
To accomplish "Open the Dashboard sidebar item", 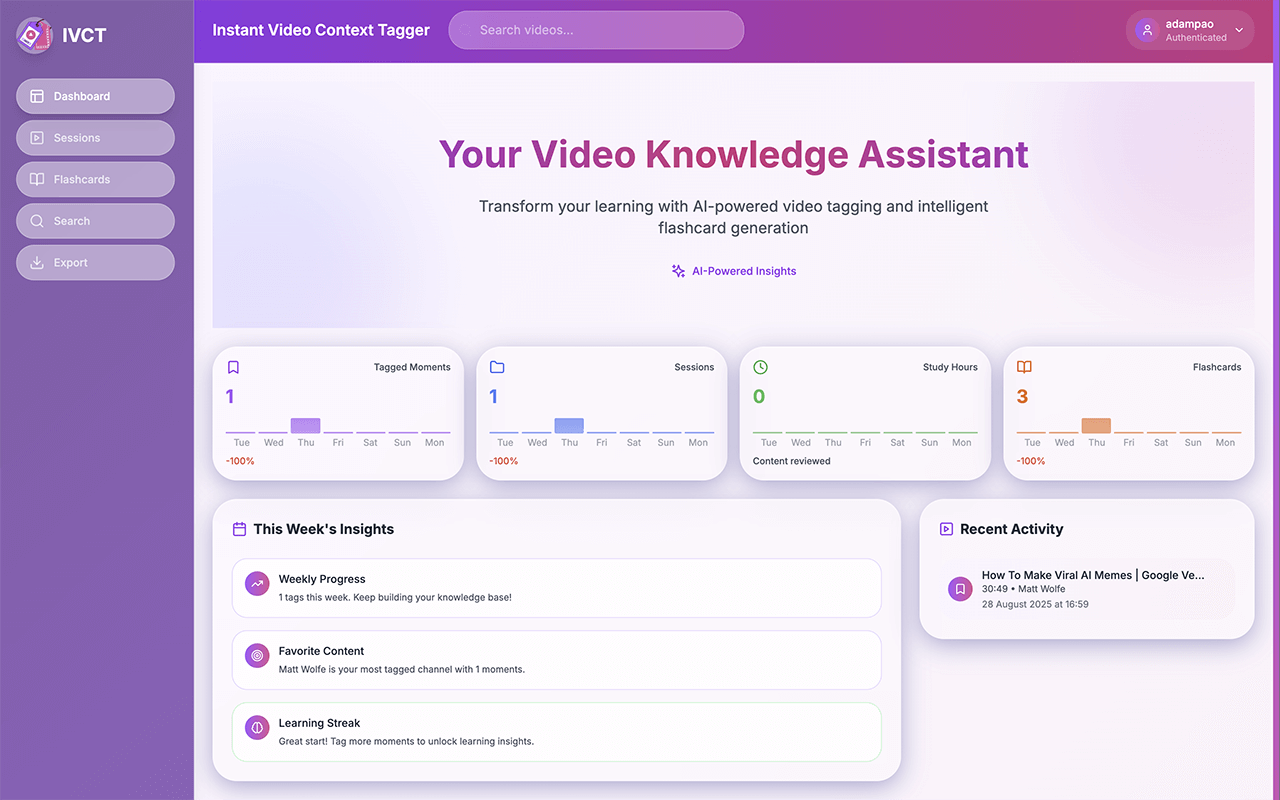I will 95,96.
